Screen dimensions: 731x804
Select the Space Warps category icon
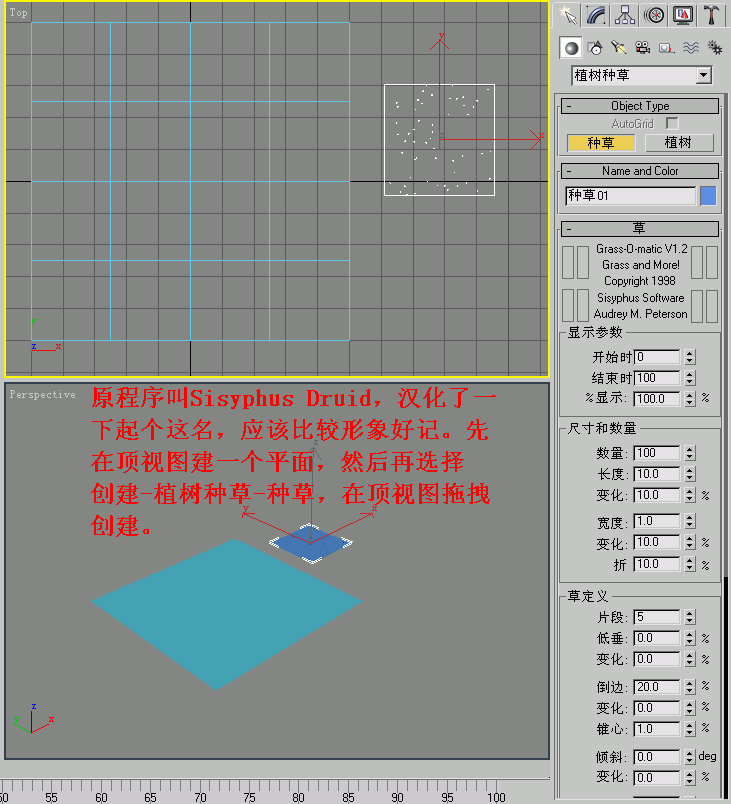691,48
